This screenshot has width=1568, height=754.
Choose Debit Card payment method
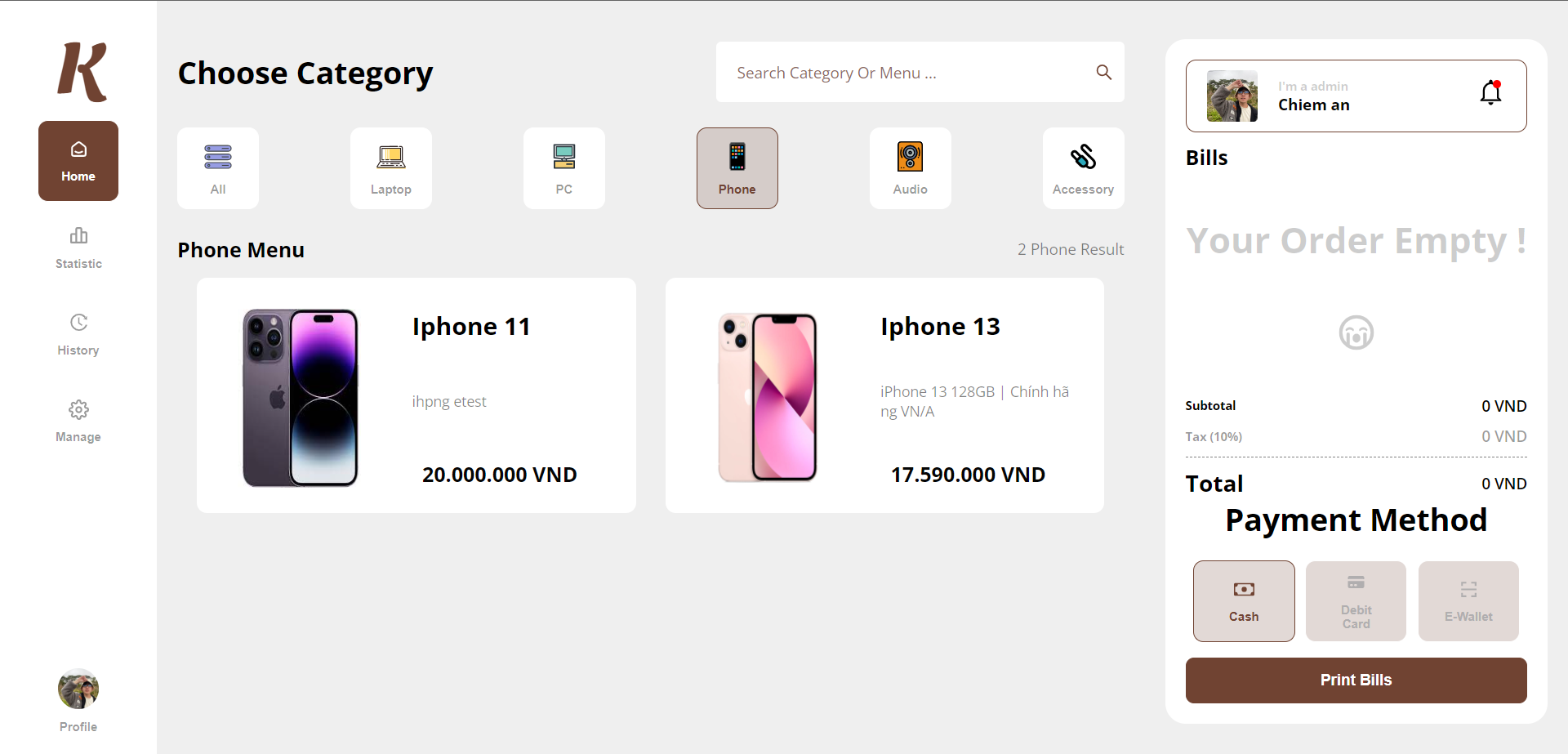[x=1356, y=601]
